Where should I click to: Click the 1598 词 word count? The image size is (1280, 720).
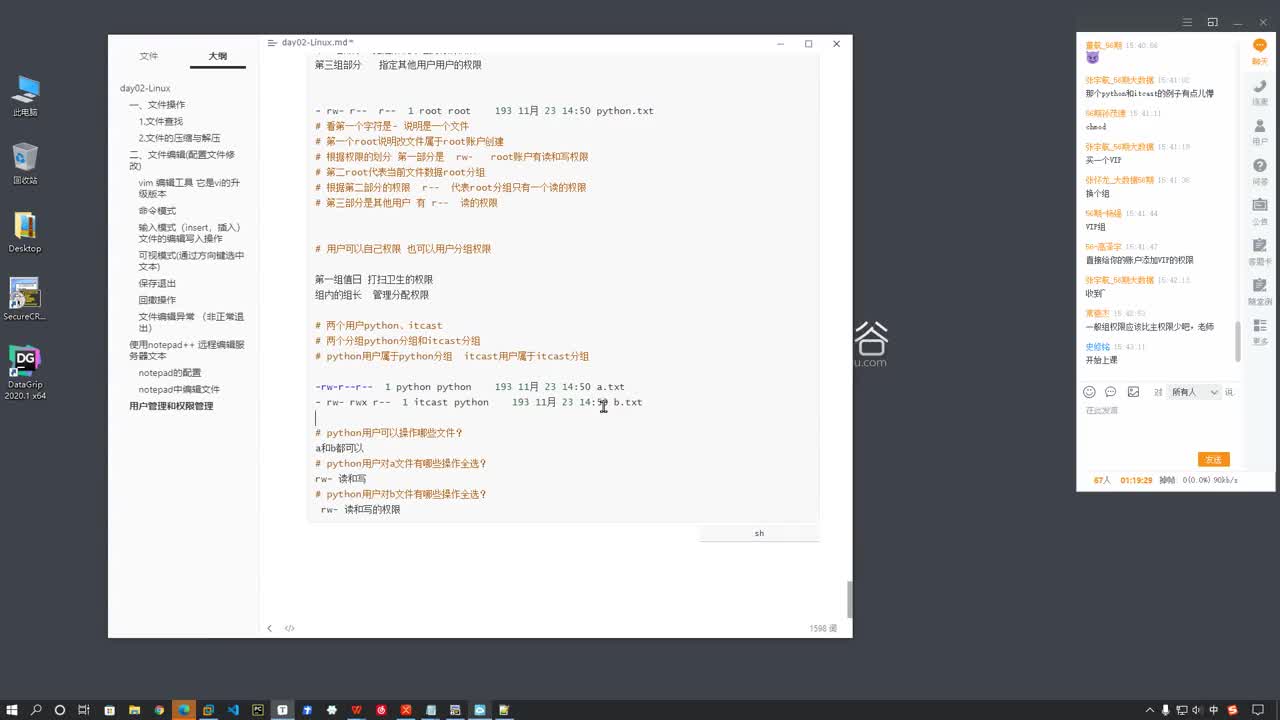823,628
